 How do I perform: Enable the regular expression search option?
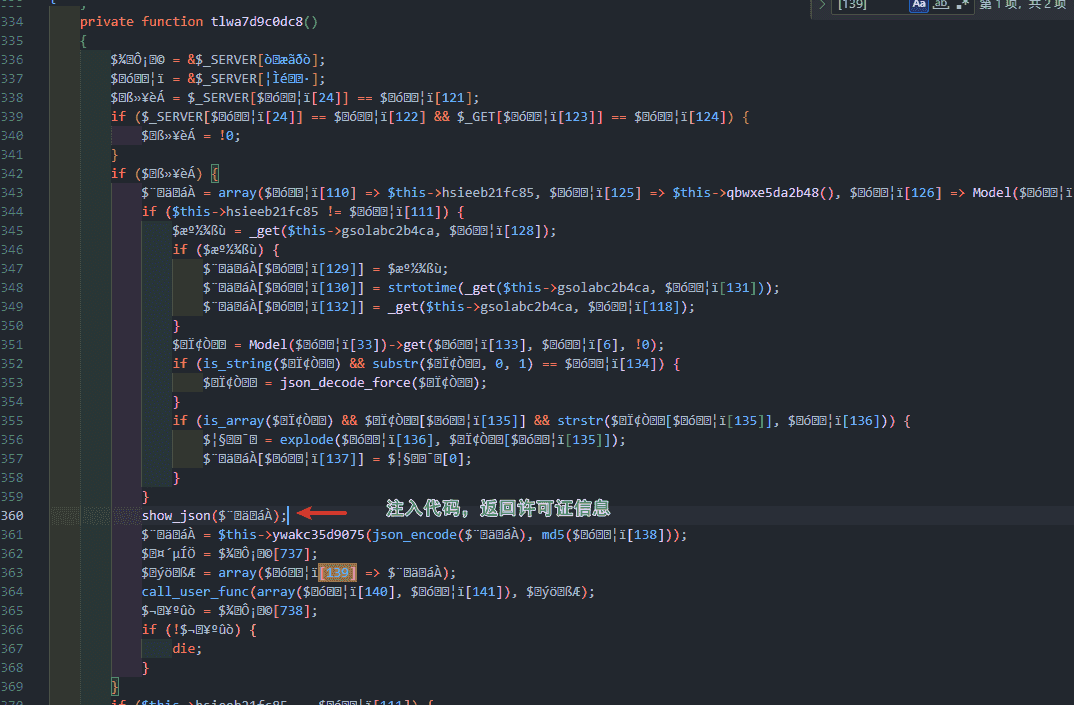(x=961, y=5)
